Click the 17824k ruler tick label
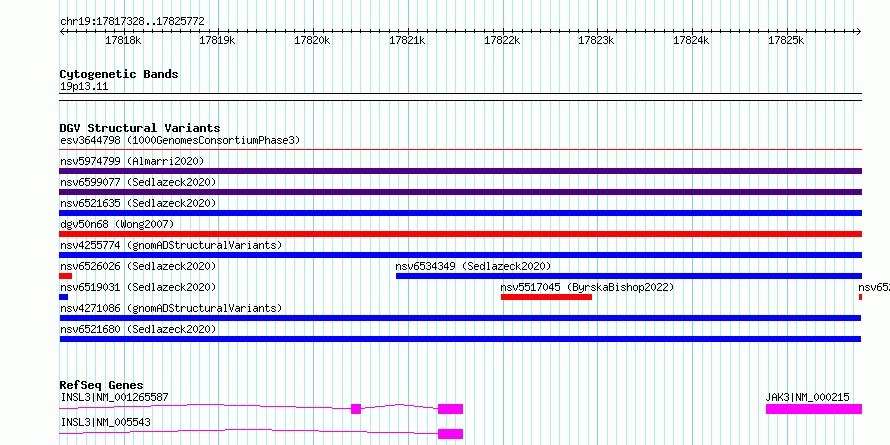890x445 pixels. click(691, 40)
